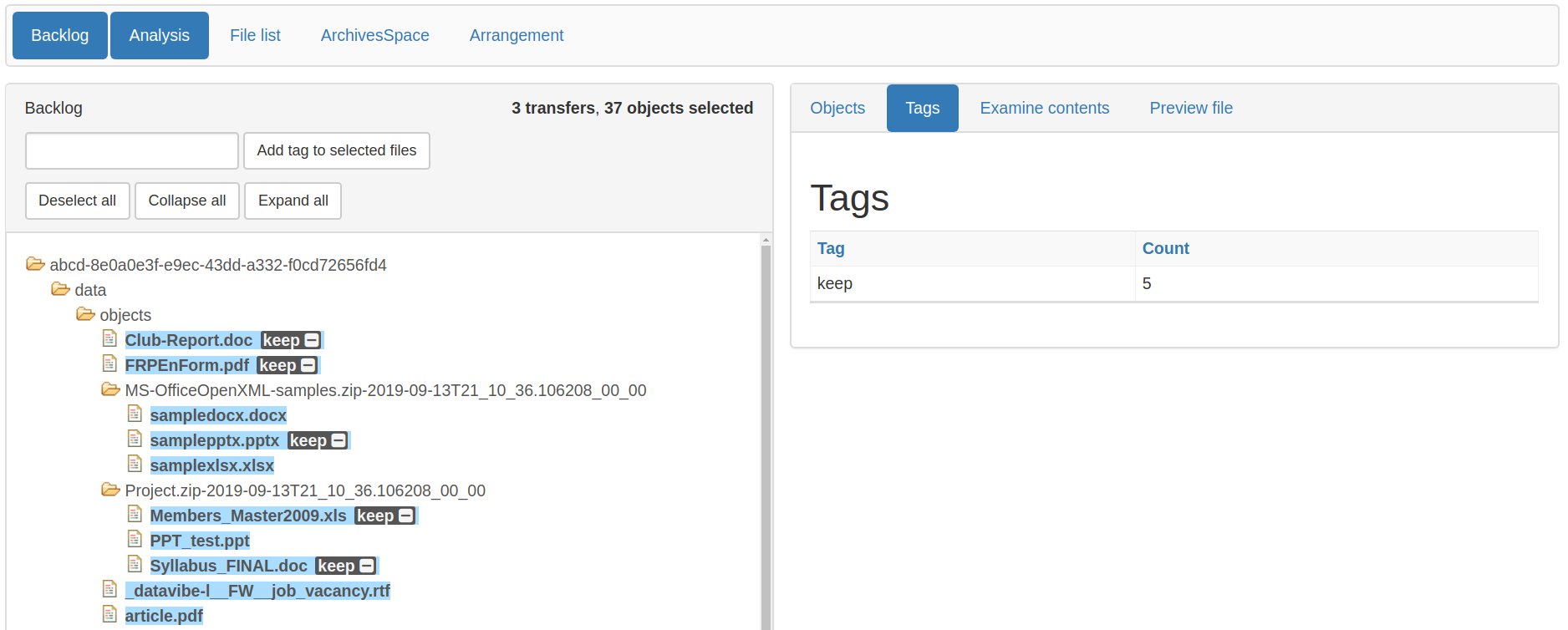The height and width of the screenshot is (630, 1568).
Task: Sort the table by Count
Action: click(x=1165, y=248)
